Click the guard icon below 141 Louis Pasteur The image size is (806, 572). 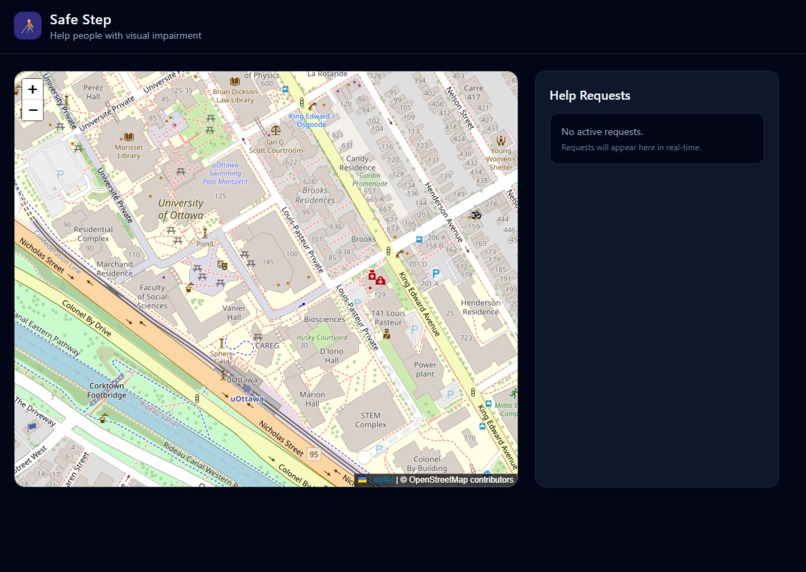387,335
